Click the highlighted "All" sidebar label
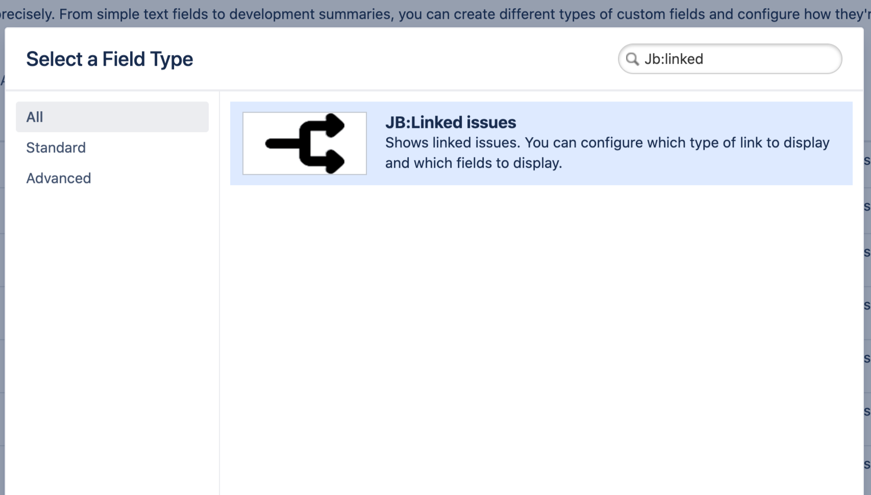Viewport: 871px width, 495px height. pos(35,117)
